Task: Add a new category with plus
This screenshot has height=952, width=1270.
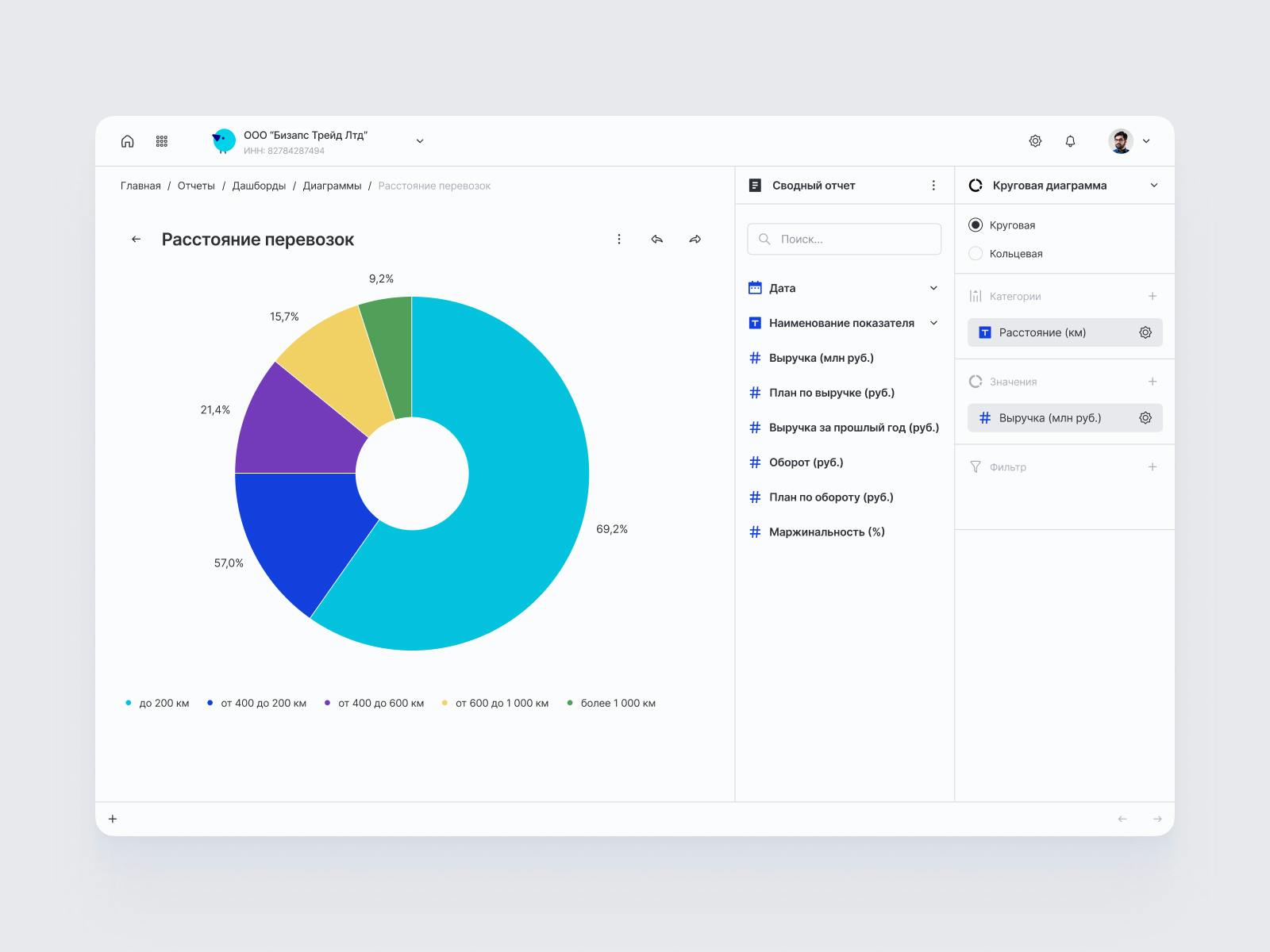Action: point(1153,296)
